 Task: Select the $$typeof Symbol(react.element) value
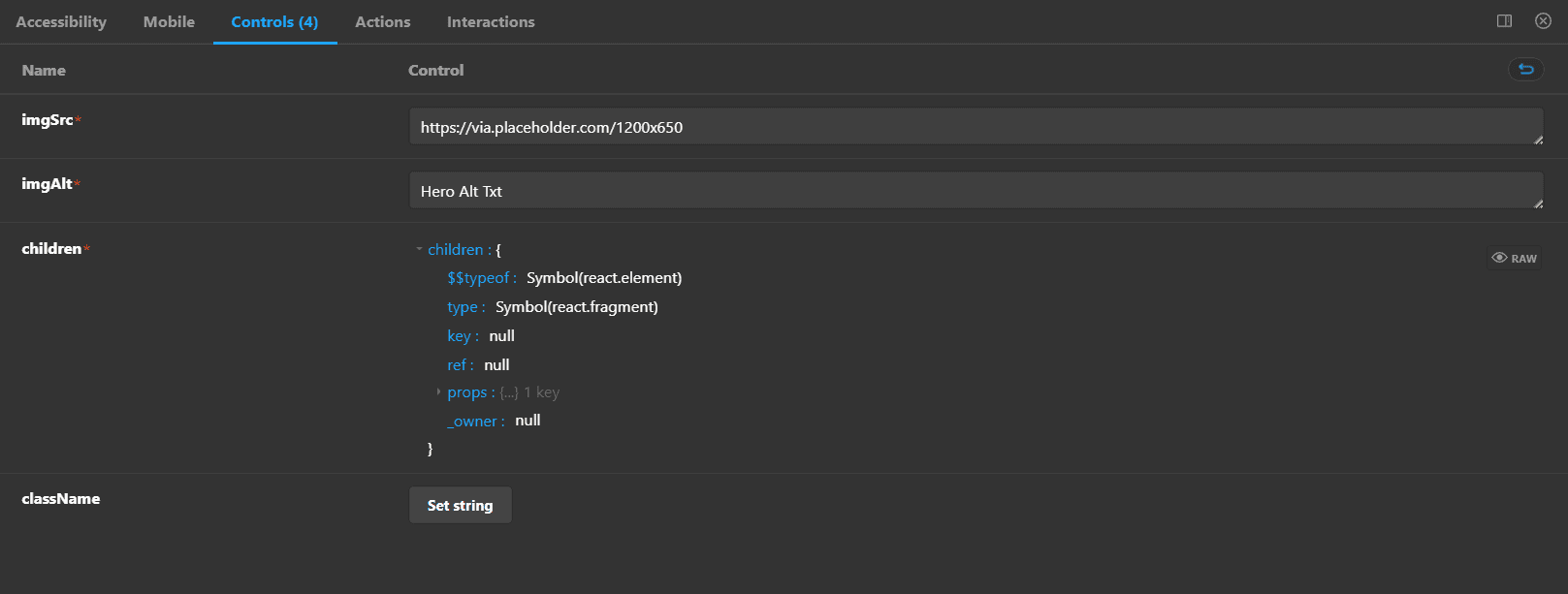coord(603,278)
